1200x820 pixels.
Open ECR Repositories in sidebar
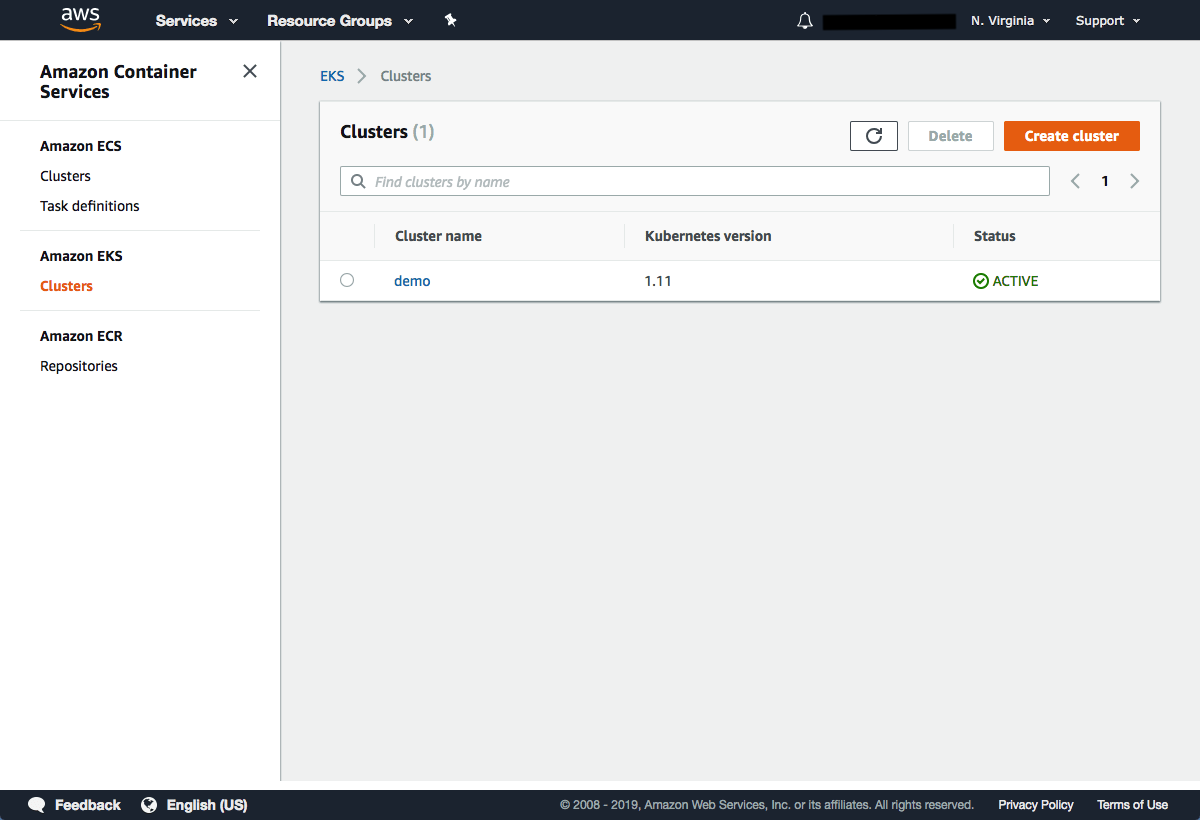tap(79, 366)
